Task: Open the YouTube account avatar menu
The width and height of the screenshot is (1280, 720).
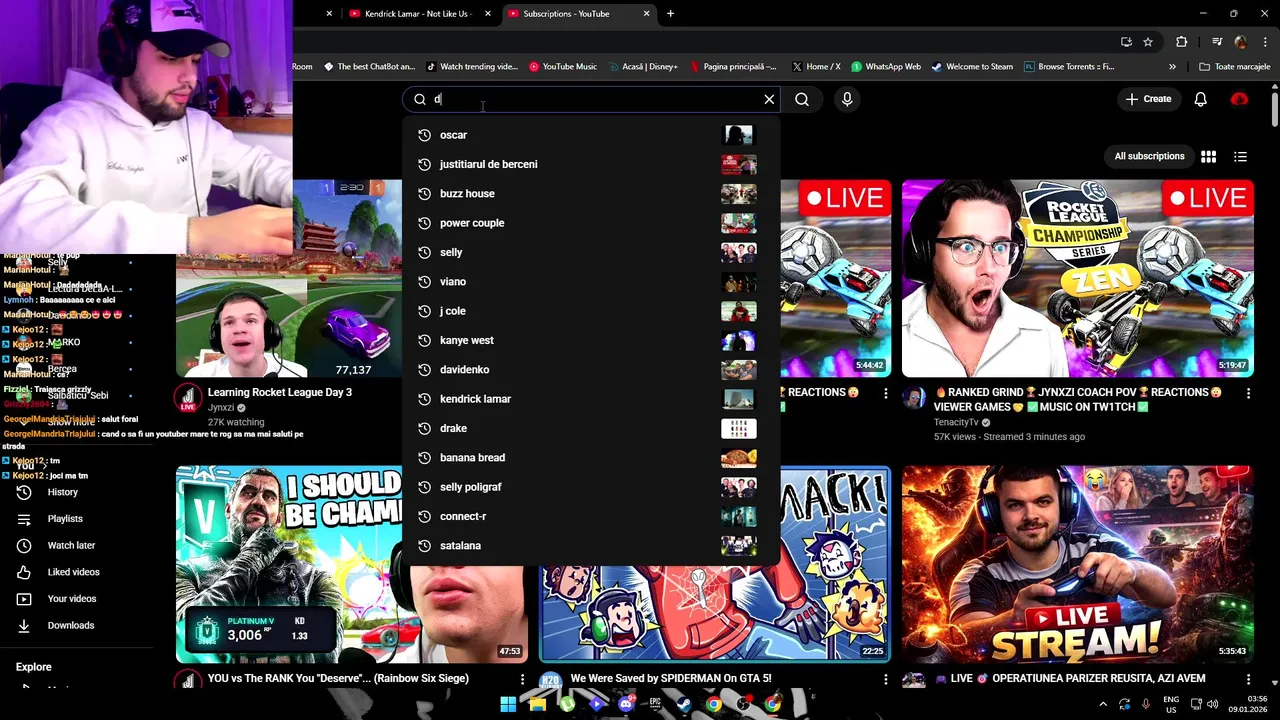Action: (x=1240, y=99)
